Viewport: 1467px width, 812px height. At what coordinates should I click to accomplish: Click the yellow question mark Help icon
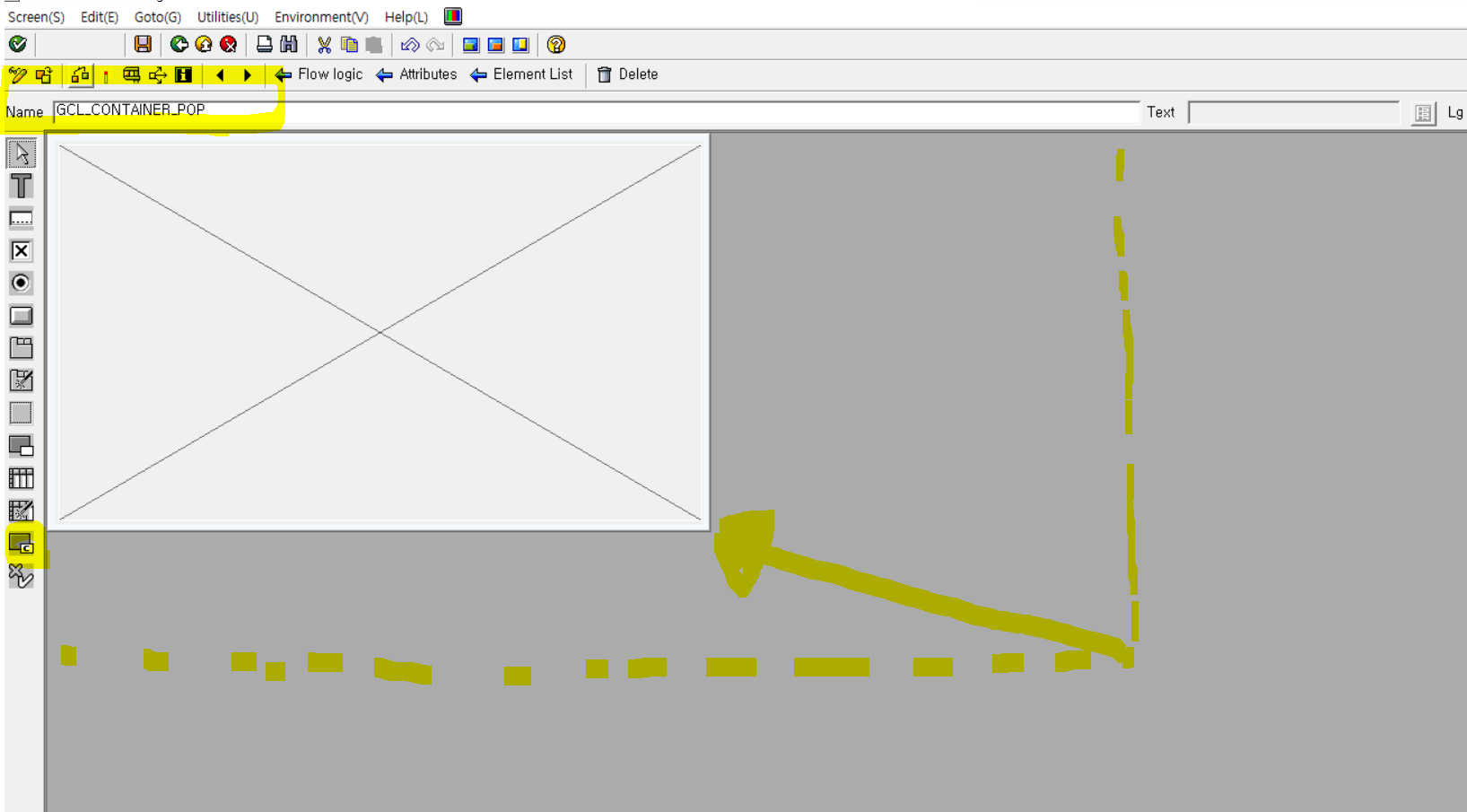[x=556, y=44]
